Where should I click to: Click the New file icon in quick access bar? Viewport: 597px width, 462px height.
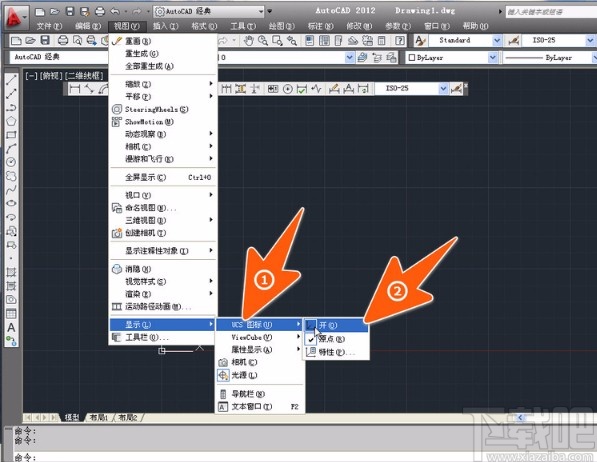[x=40, y=11]
